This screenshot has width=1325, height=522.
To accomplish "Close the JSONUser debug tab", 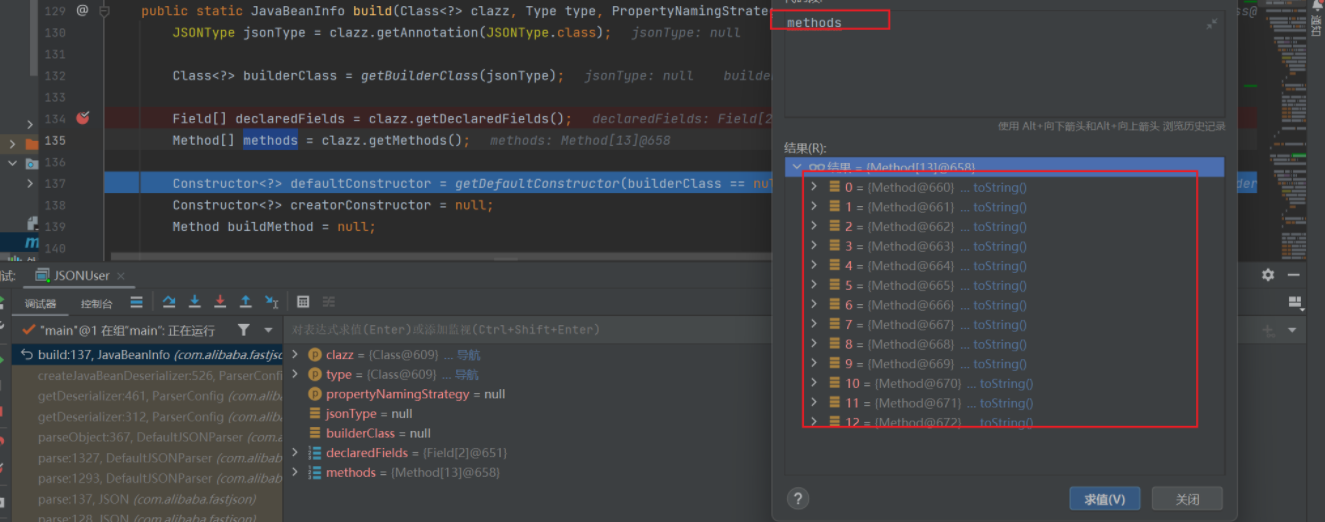I will tap(120, 276).
